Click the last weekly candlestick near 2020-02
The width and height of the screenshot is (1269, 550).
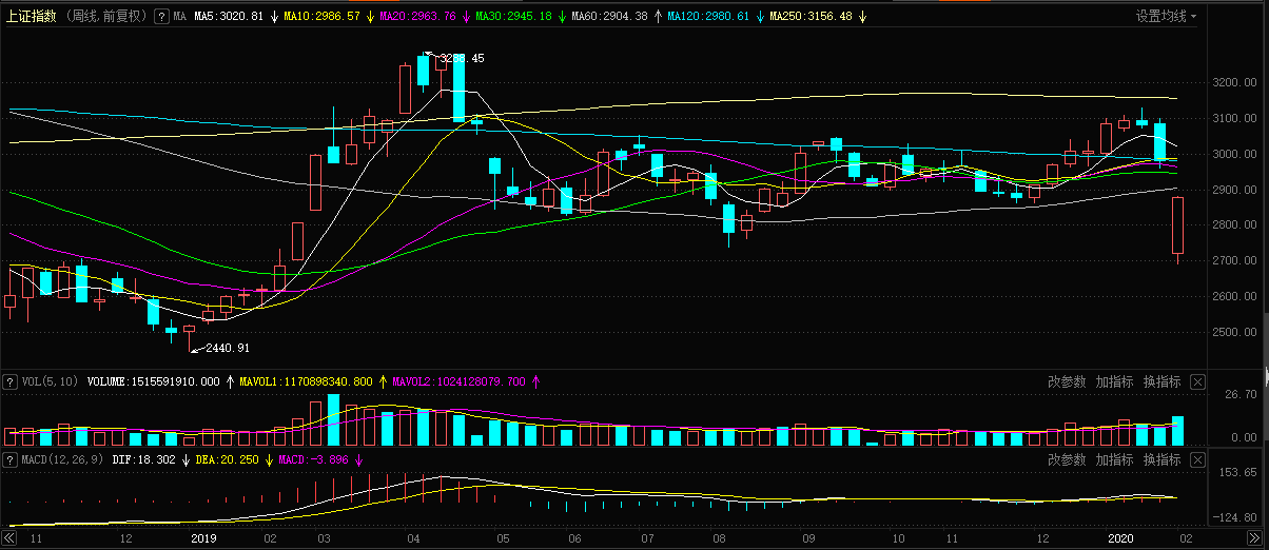point(1178,226)
